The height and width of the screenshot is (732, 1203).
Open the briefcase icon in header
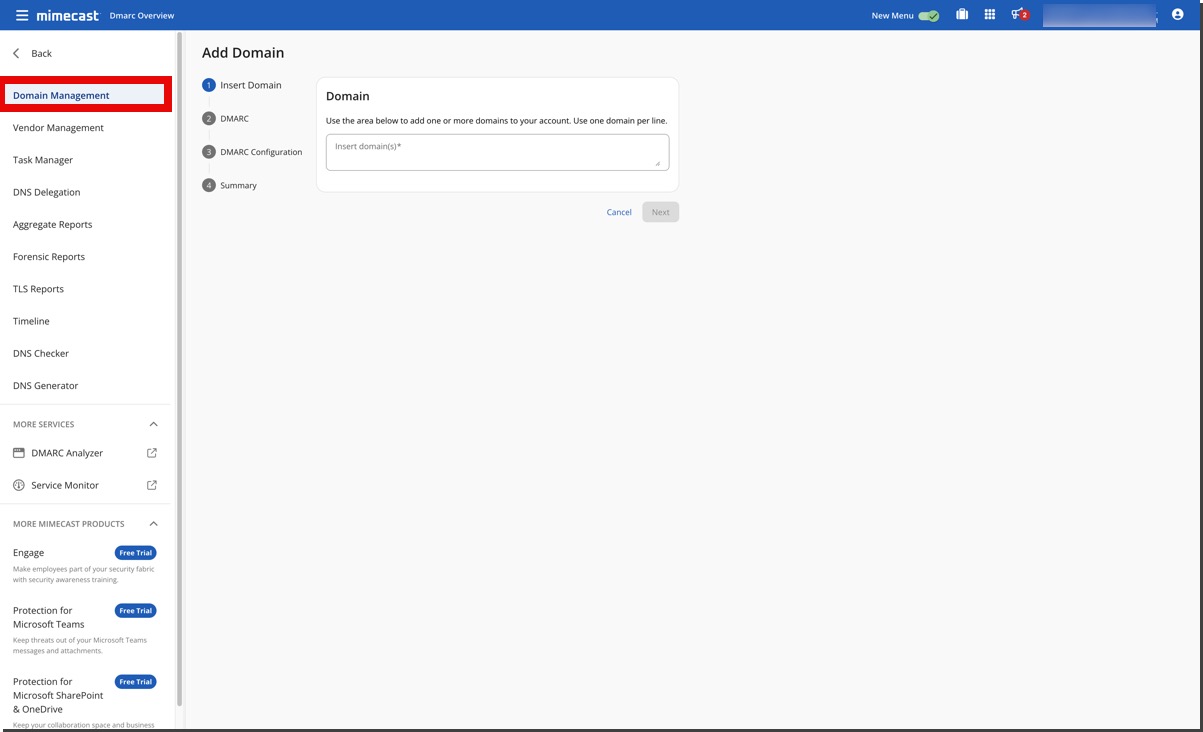tap(962, 15)
